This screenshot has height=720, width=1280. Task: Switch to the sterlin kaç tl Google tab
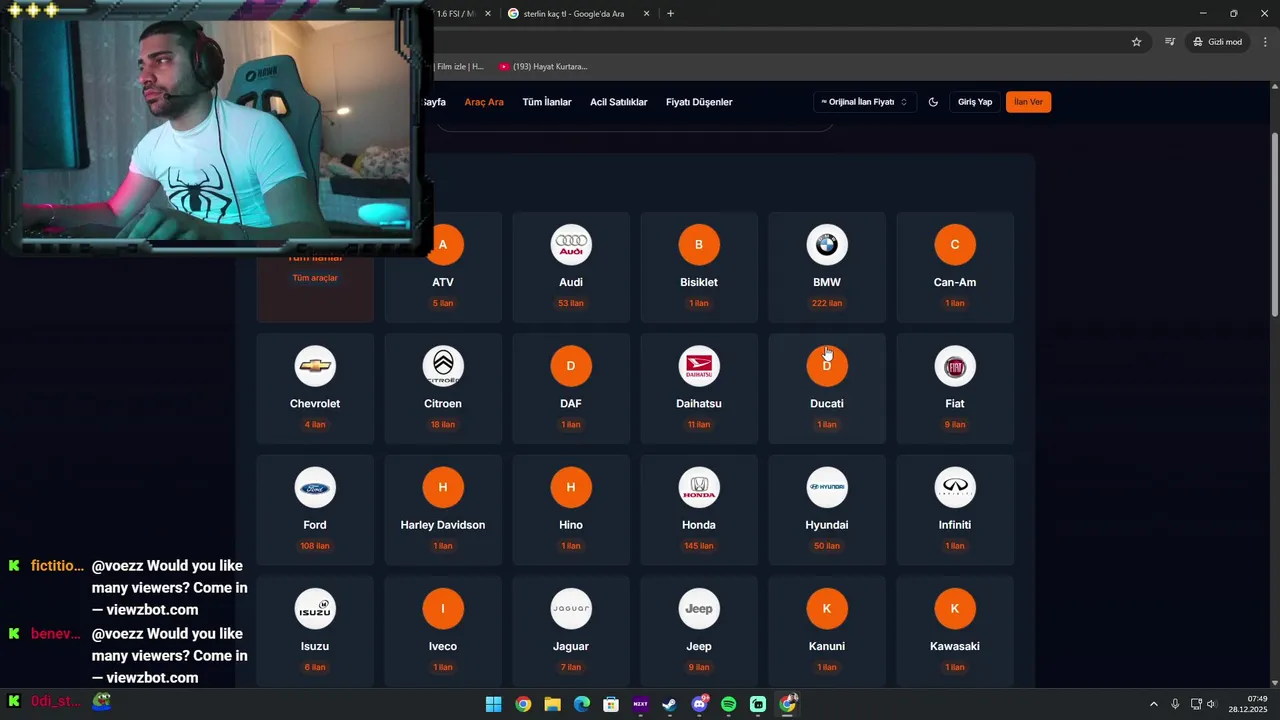[x=574, y=13]
